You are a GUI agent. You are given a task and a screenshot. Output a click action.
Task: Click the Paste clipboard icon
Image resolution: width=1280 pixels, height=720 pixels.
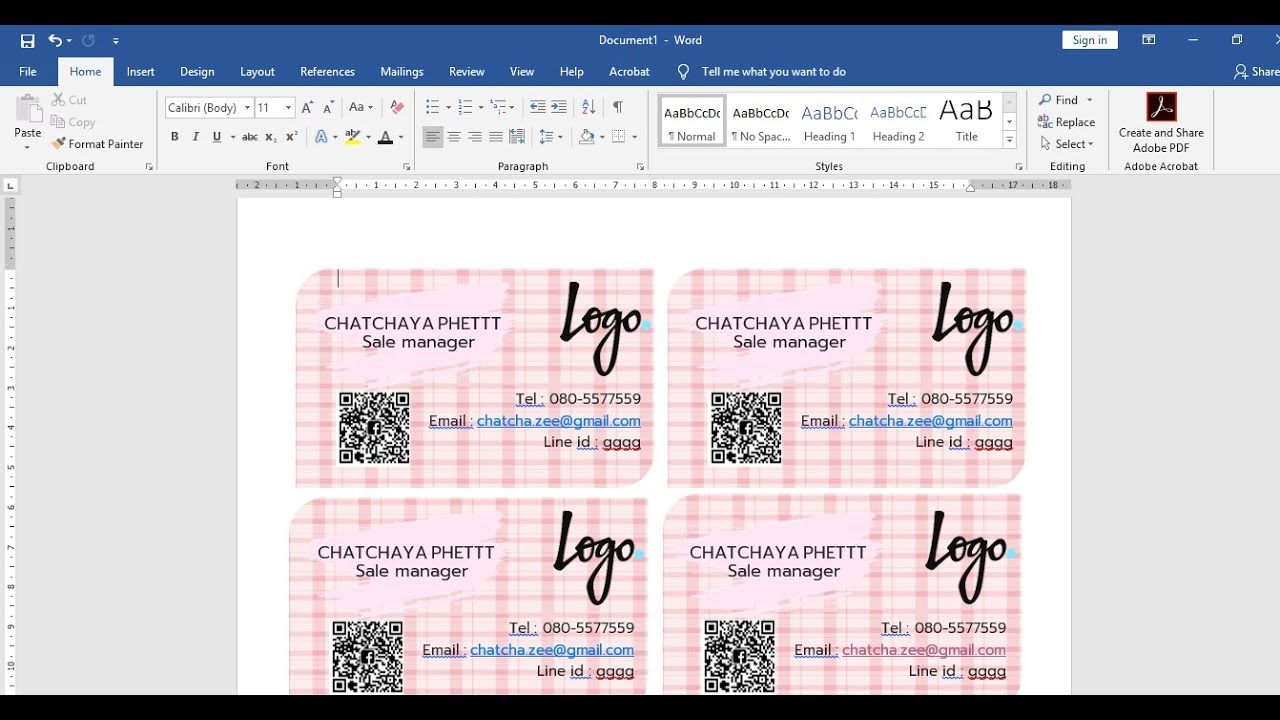point(28,110)
